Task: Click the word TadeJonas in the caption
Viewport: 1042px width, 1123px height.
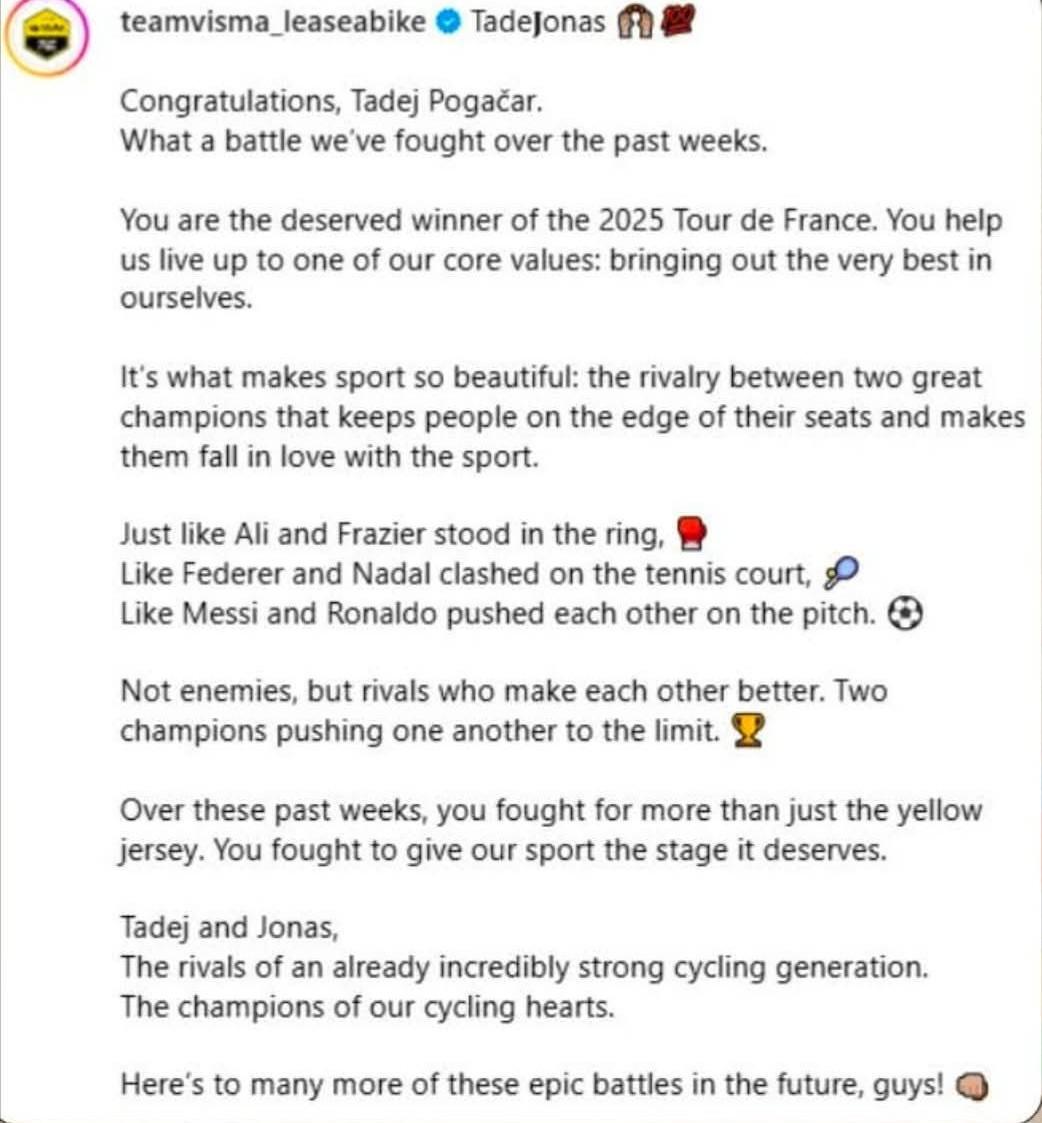Action: tap(538, 22)
